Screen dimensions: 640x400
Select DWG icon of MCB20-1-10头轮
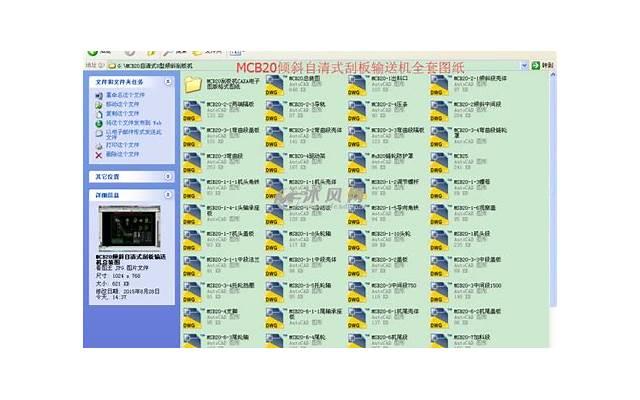(357, 240)
